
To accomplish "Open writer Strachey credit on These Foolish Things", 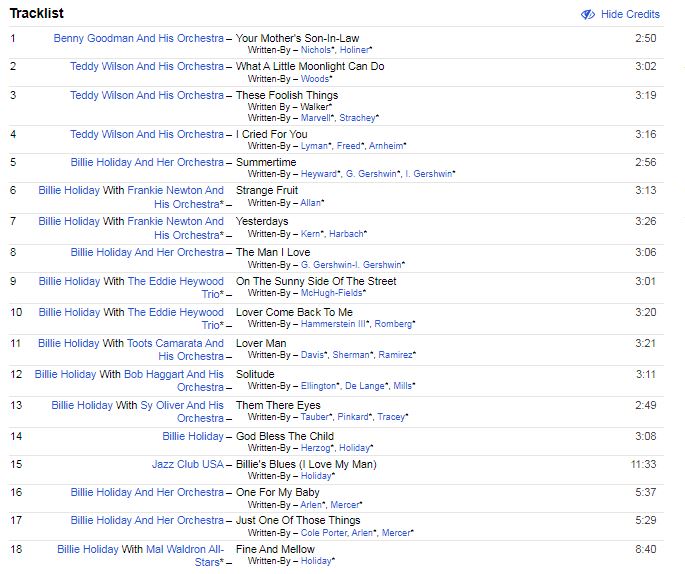I will [x=357, y=117].
